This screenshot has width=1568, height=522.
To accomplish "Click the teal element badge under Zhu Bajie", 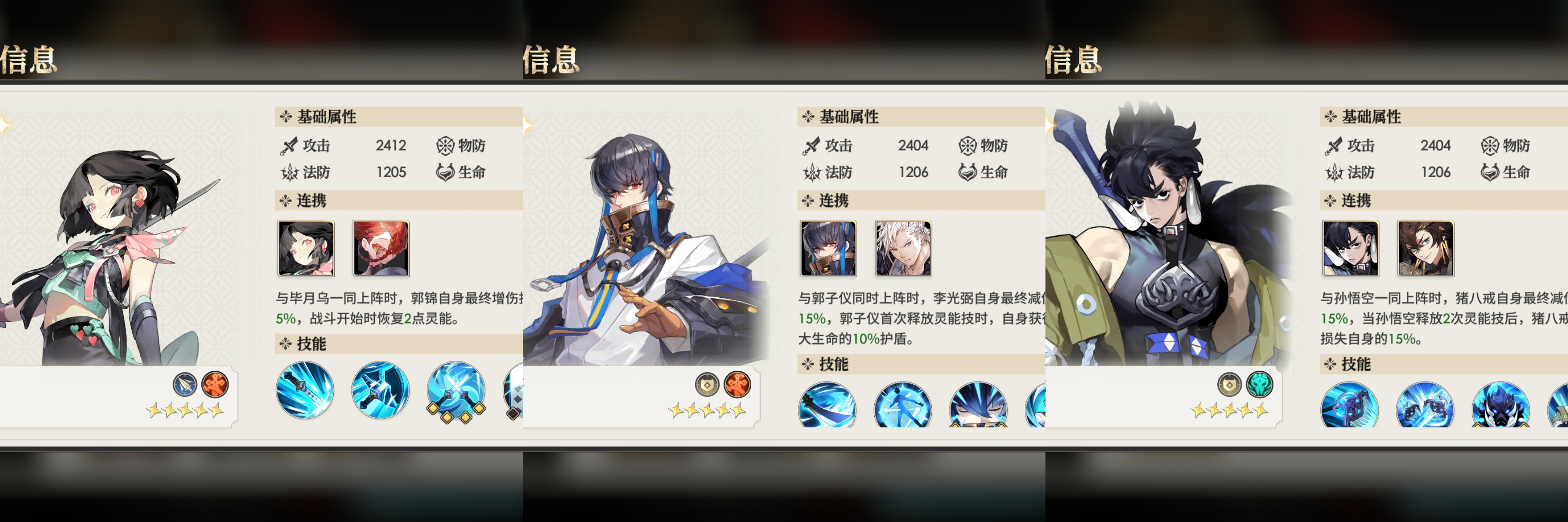I will (x=1259, y=385).
